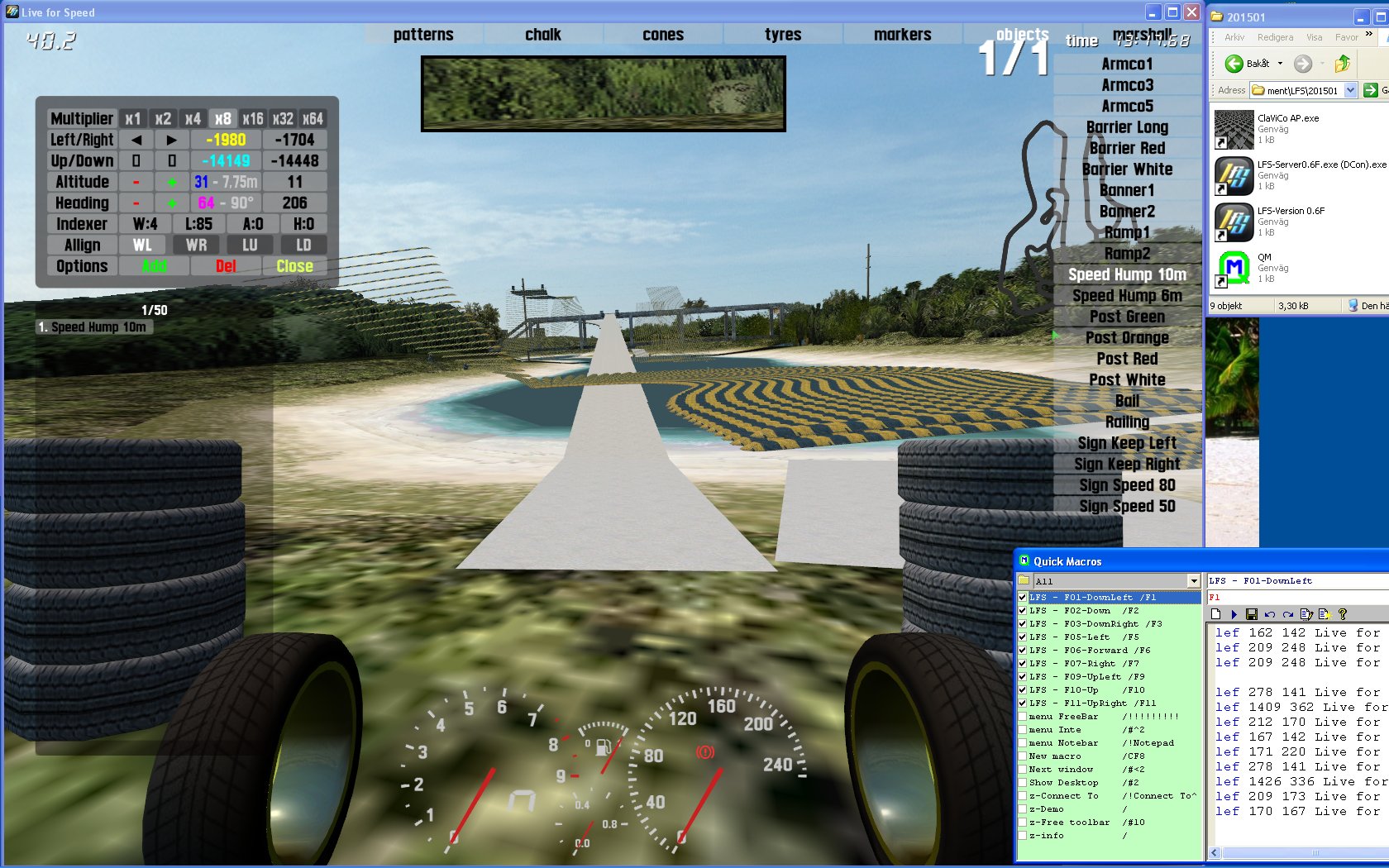Decrease Heading with red minus

pos(136,203)
